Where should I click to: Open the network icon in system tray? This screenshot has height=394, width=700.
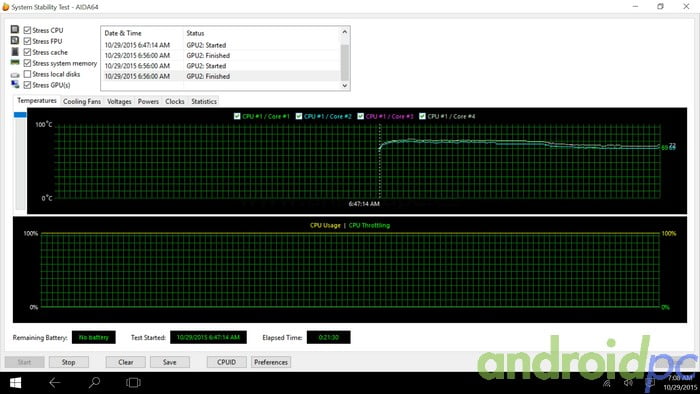(606, 383)
